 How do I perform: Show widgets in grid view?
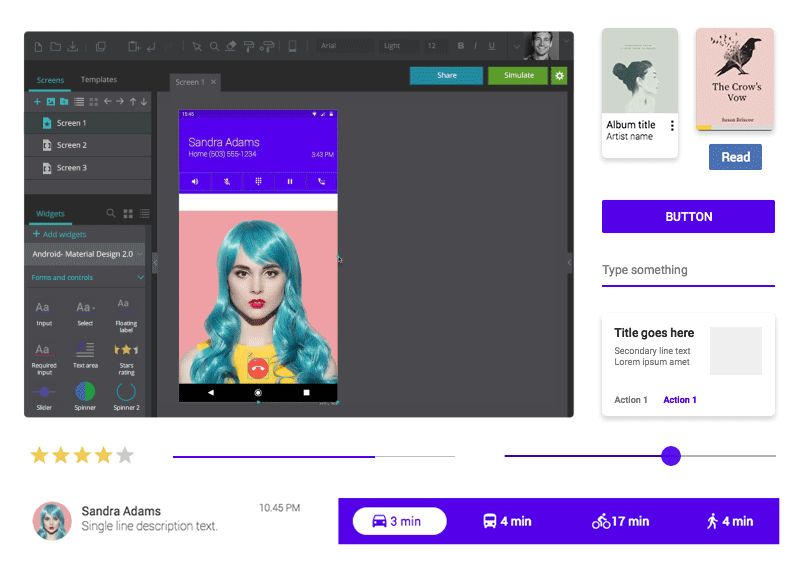pos(128,213)
